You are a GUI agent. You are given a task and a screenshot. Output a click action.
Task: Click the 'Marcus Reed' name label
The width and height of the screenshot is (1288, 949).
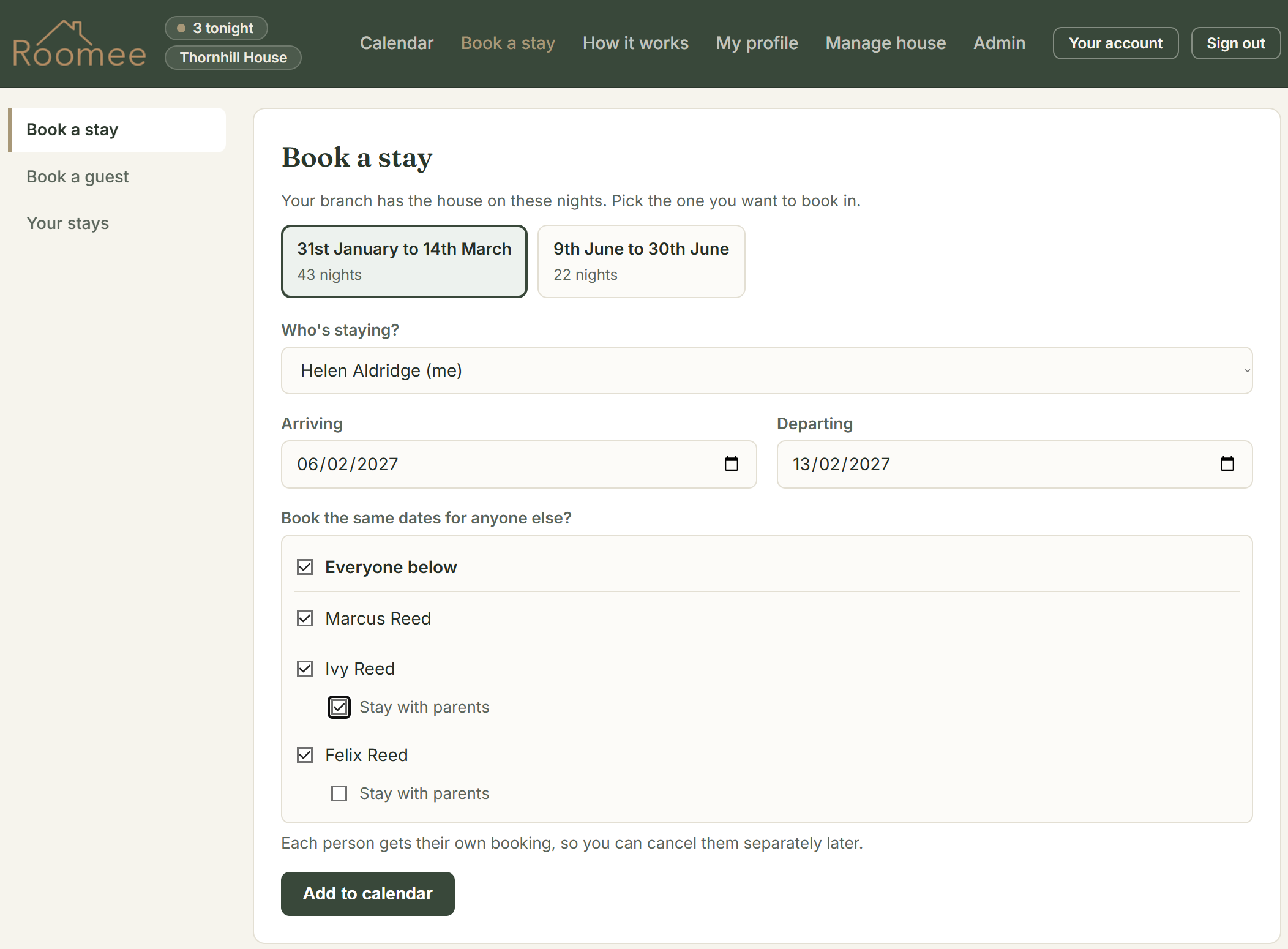tap(378, 618)
